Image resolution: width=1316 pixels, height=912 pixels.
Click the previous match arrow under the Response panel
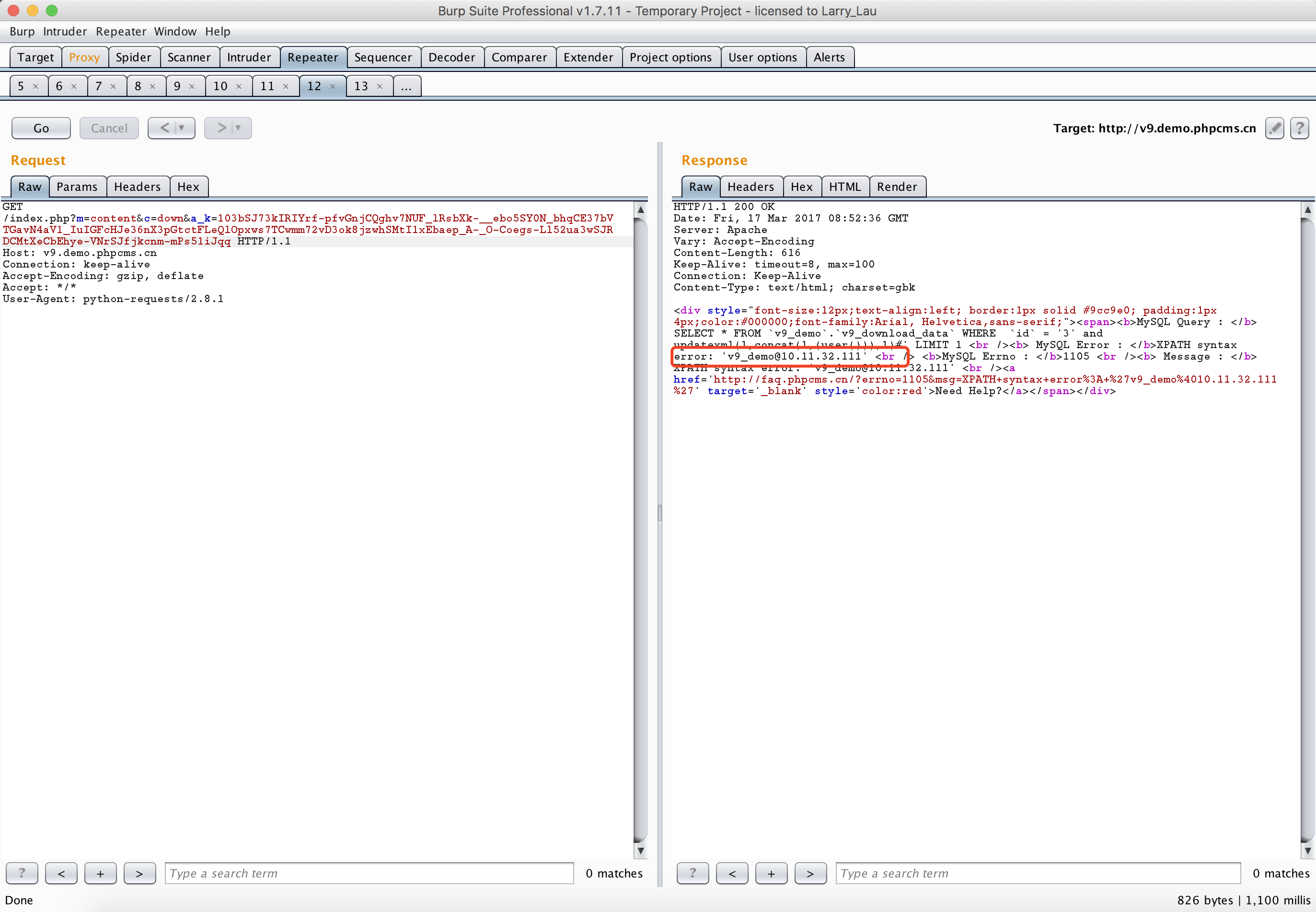(x=732, y=873)
